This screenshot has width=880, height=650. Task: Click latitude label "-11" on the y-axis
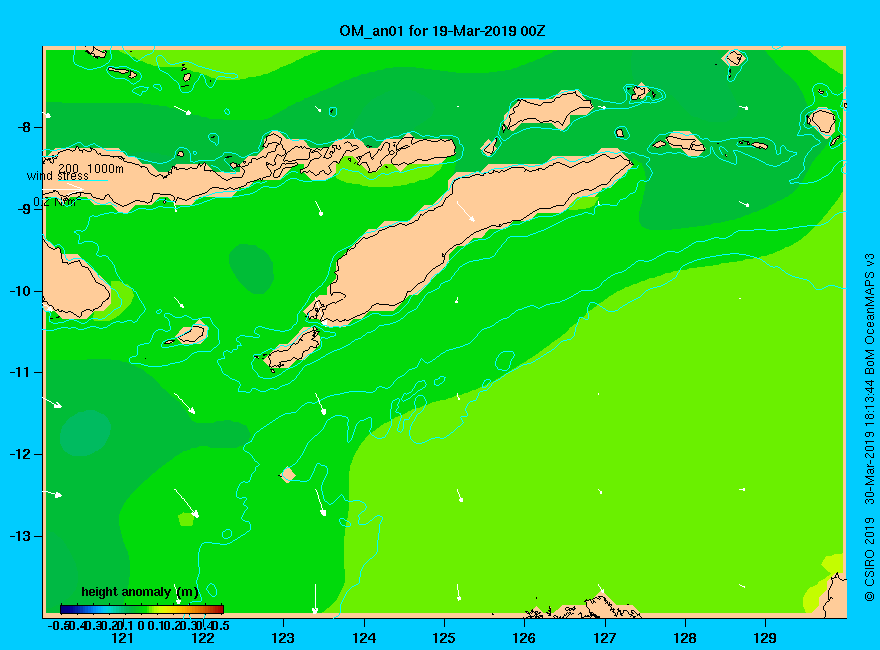point(21,372)
